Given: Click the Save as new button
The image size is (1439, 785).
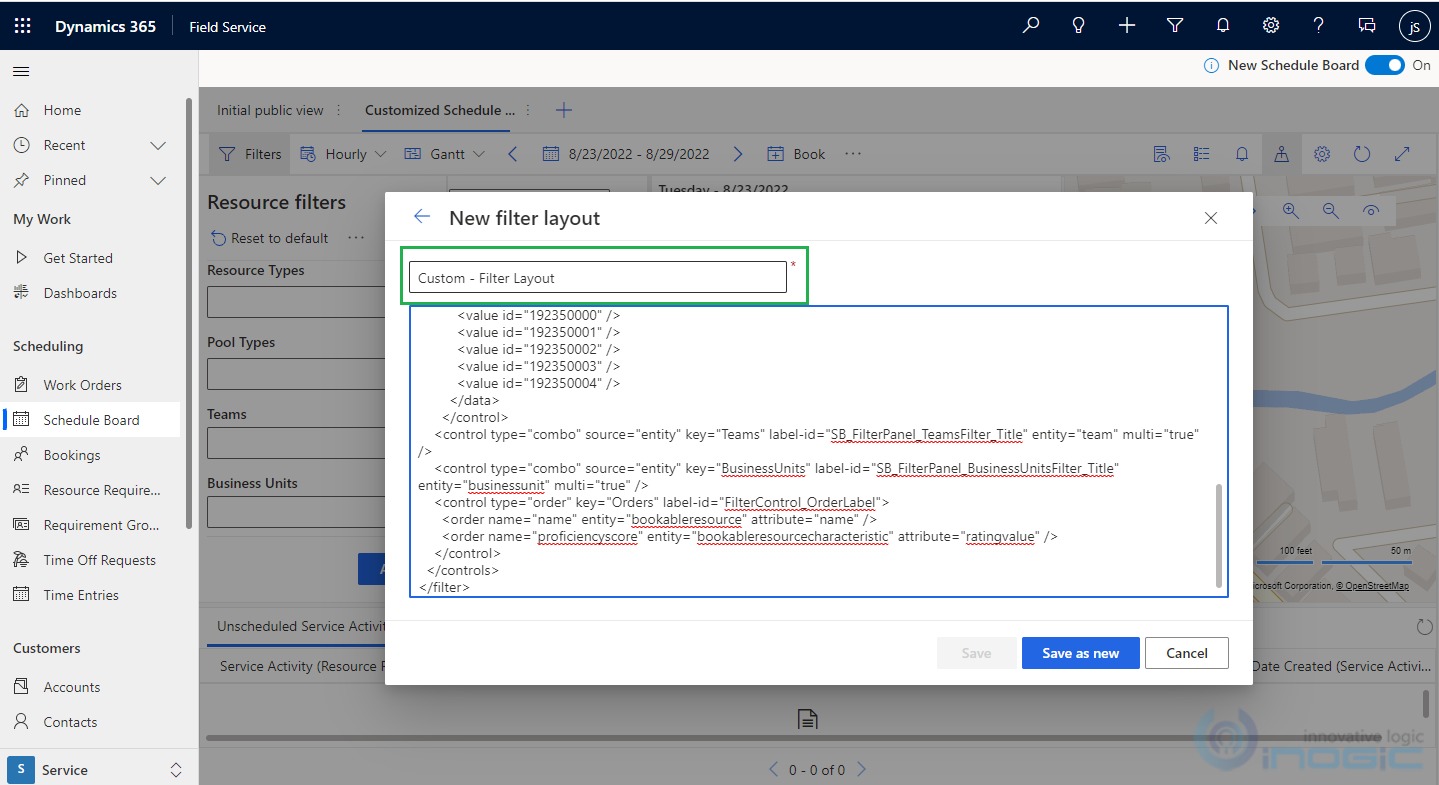Looking at the screenshot, I should click(1080, 653).
